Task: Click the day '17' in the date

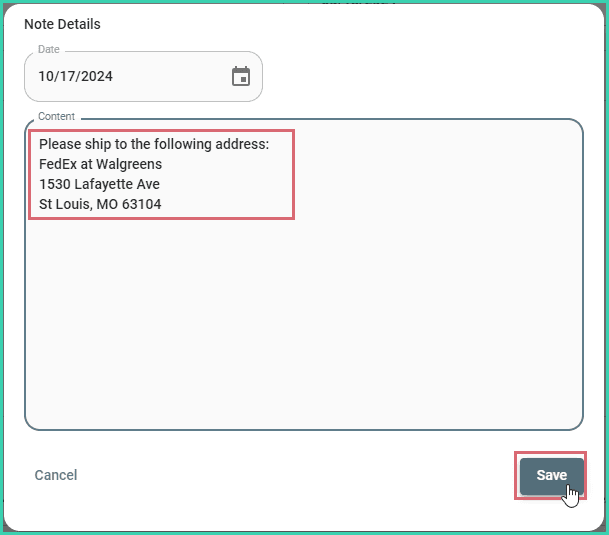Action: click(67, 76)
